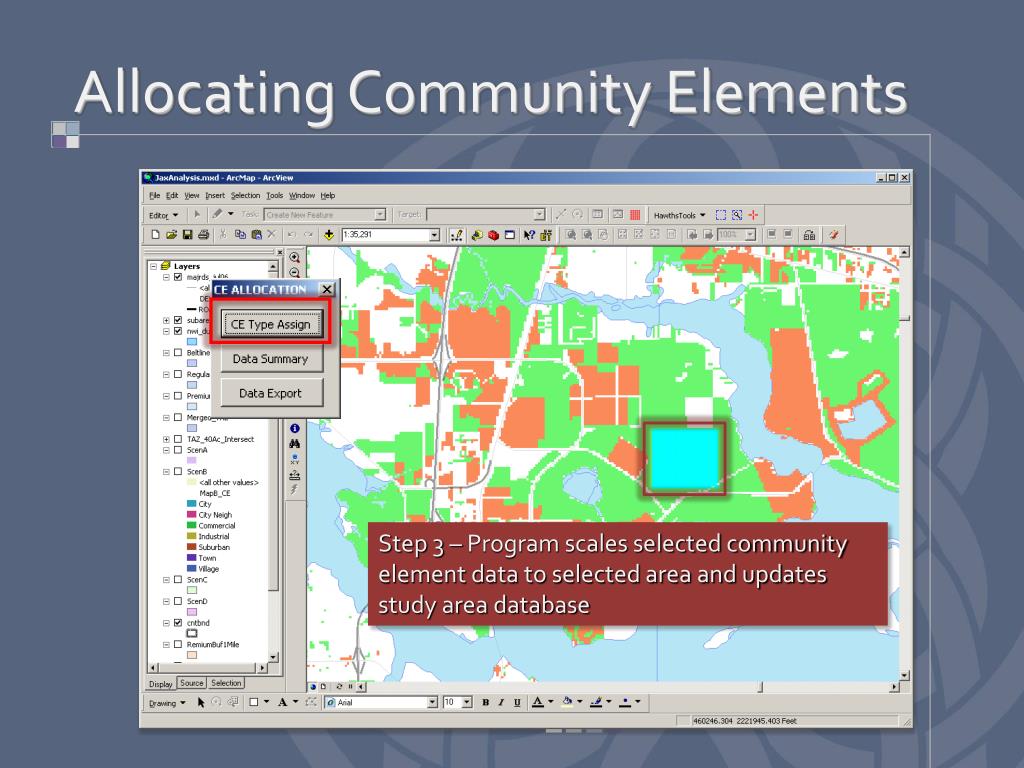Uncheck the majrds layer checkbox
1024x768 pixels.
(178, 277)
